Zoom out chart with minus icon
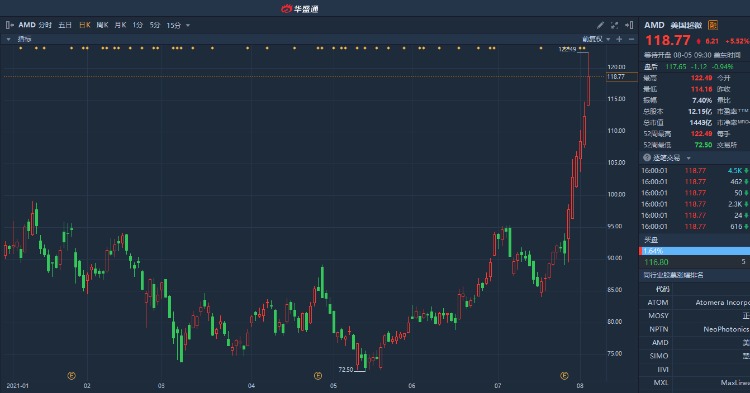The height and width of the screenshot is (393, 750). point(631,39)
